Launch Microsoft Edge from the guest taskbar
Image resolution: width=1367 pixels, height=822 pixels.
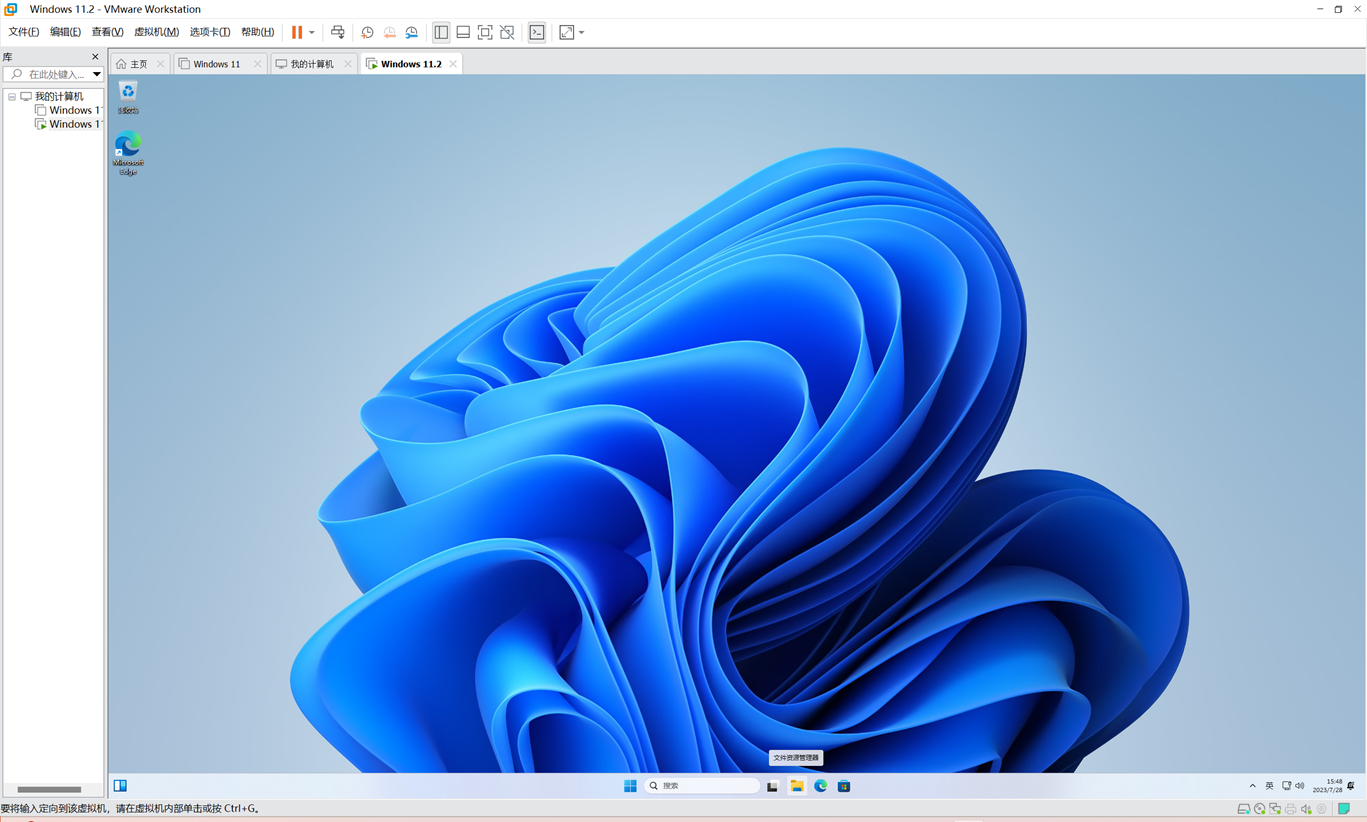click(820, 786)
